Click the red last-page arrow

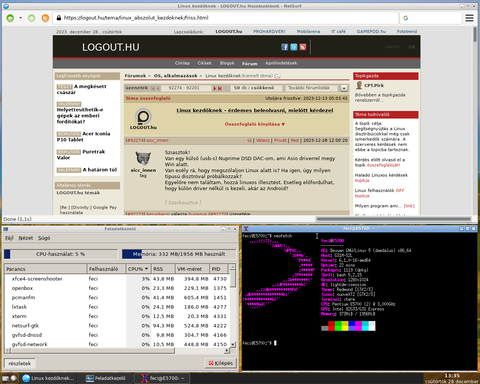[x=220, y=88]
